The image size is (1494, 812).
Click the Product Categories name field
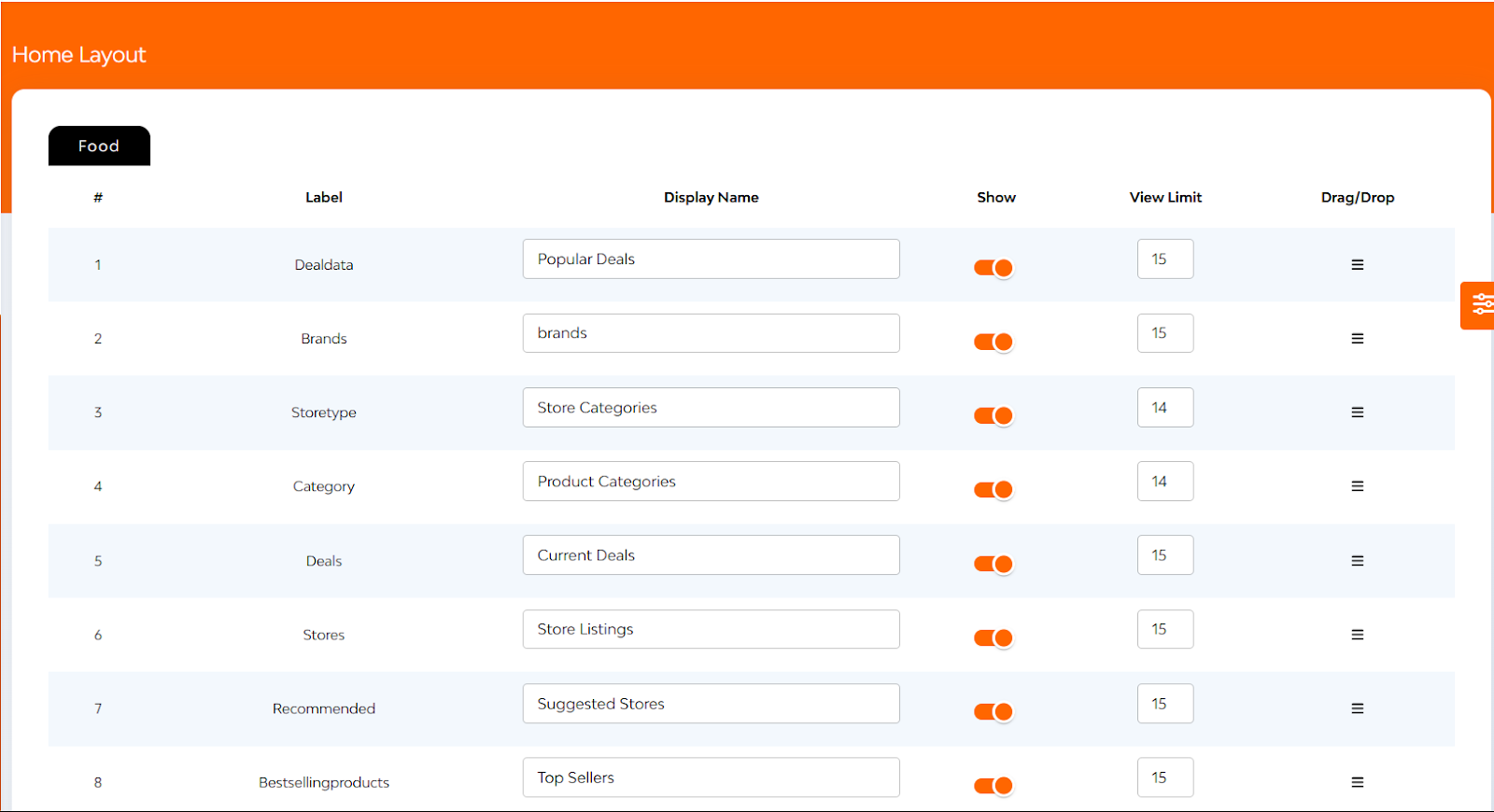[712, 481]
